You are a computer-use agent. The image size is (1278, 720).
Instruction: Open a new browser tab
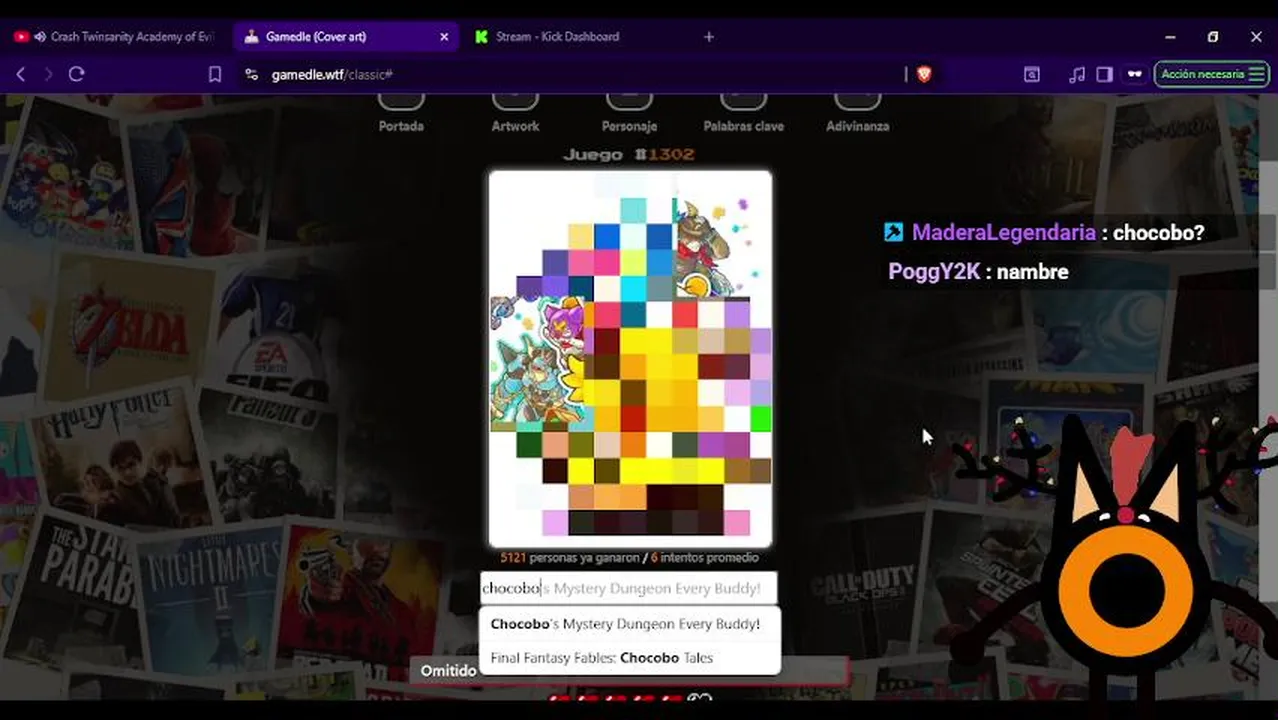709,37
